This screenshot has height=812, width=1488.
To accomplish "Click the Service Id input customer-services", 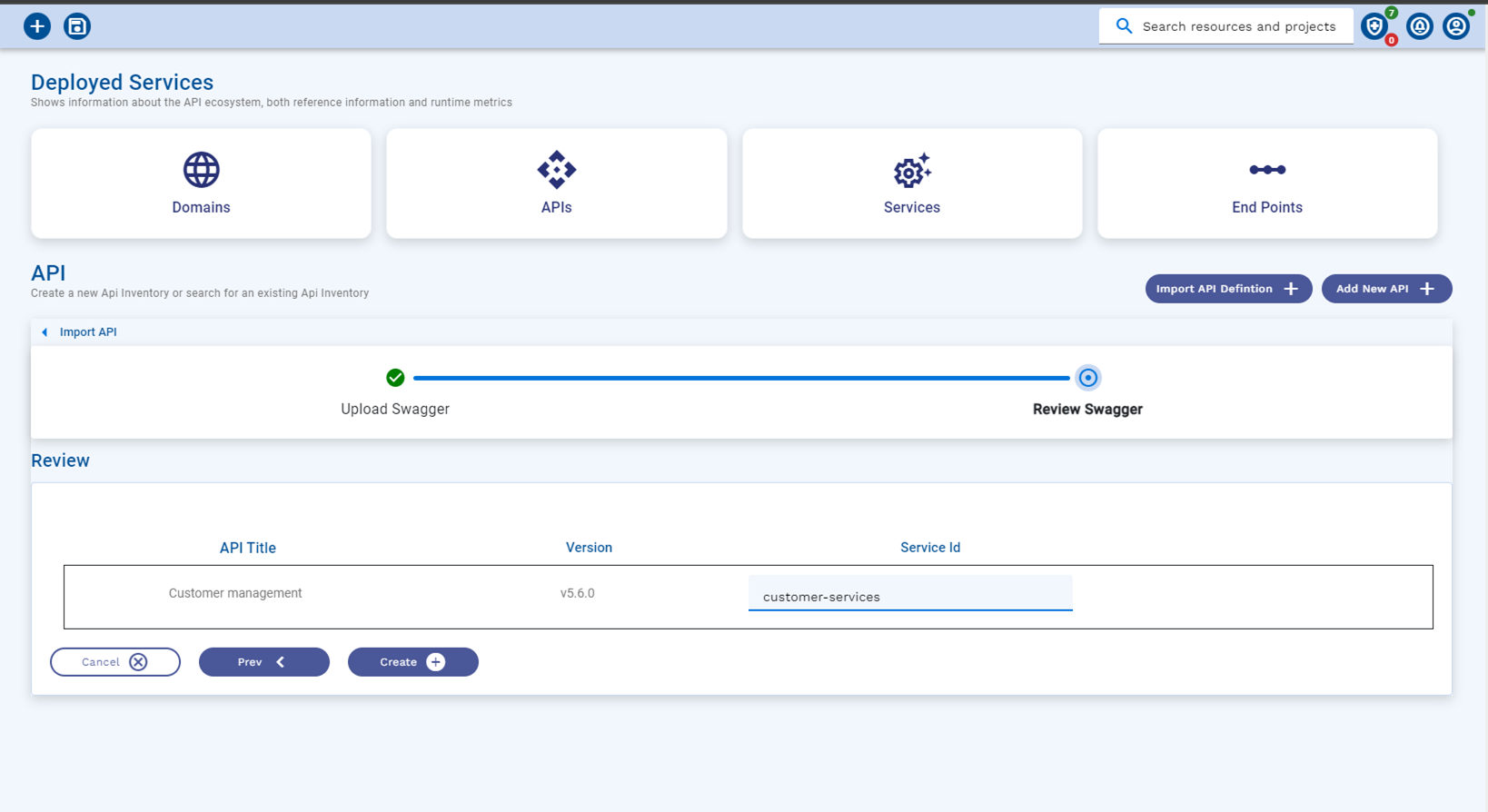I will (910, 593).
